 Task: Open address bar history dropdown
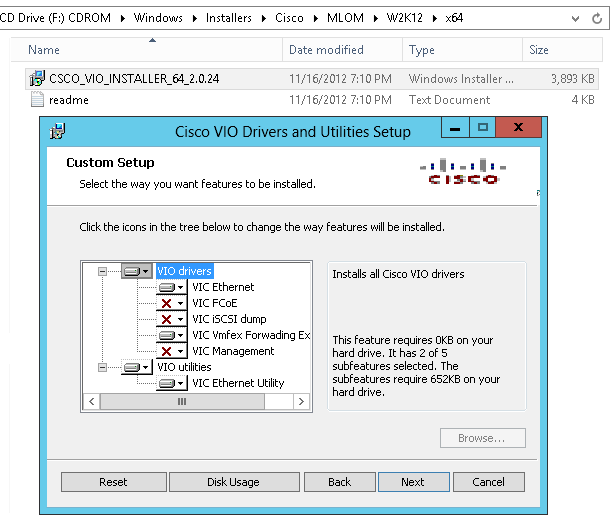[575, 18]
